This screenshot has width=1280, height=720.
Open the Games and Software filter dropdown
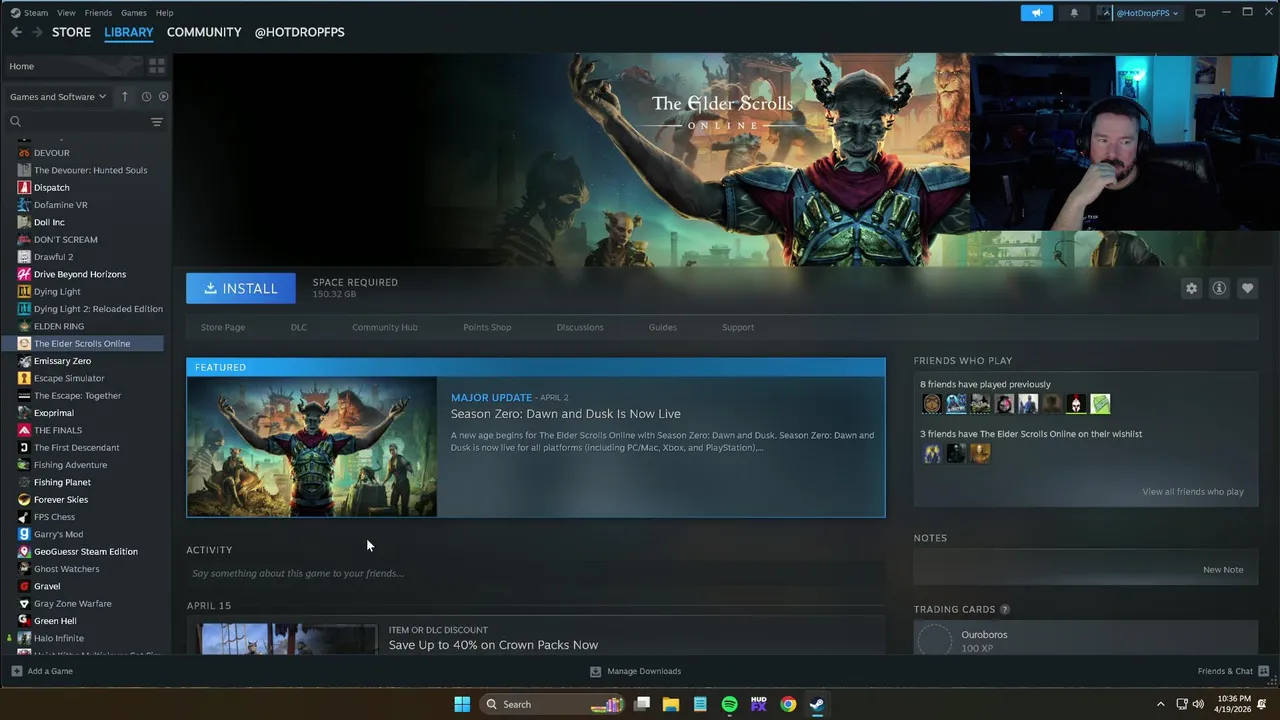pos(58,97)
